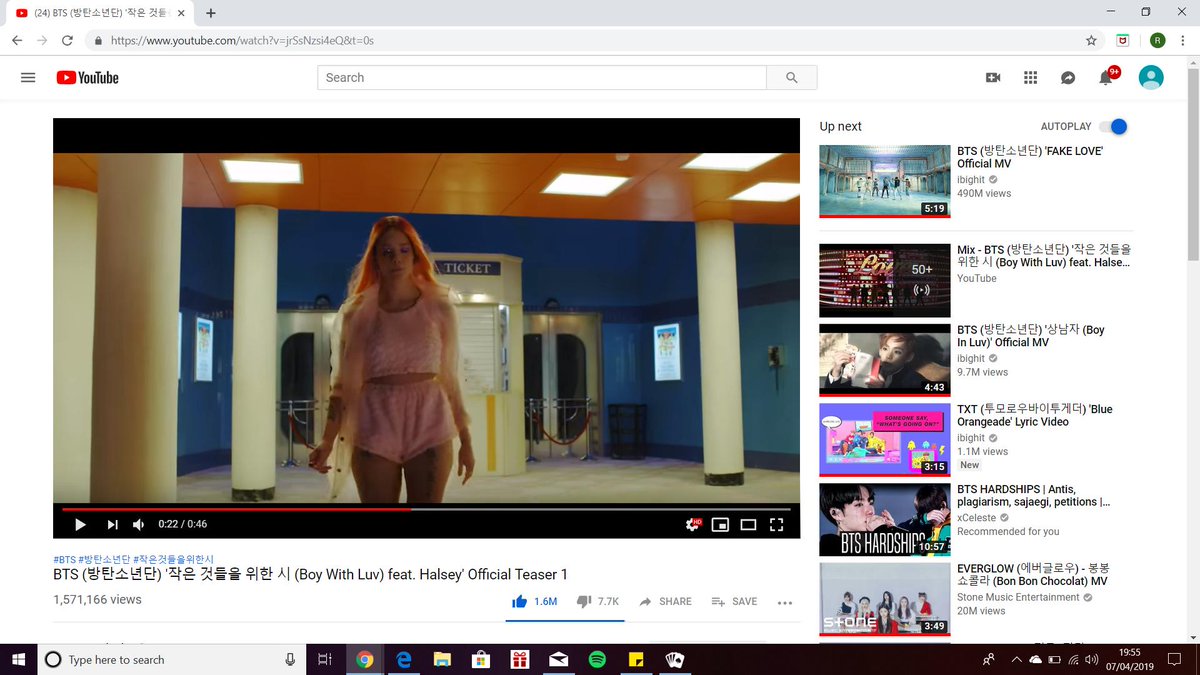The image size is (1200, 675).
Task: Open Stone Music Entertainment channel
Action: click(x=1018, y=597)
